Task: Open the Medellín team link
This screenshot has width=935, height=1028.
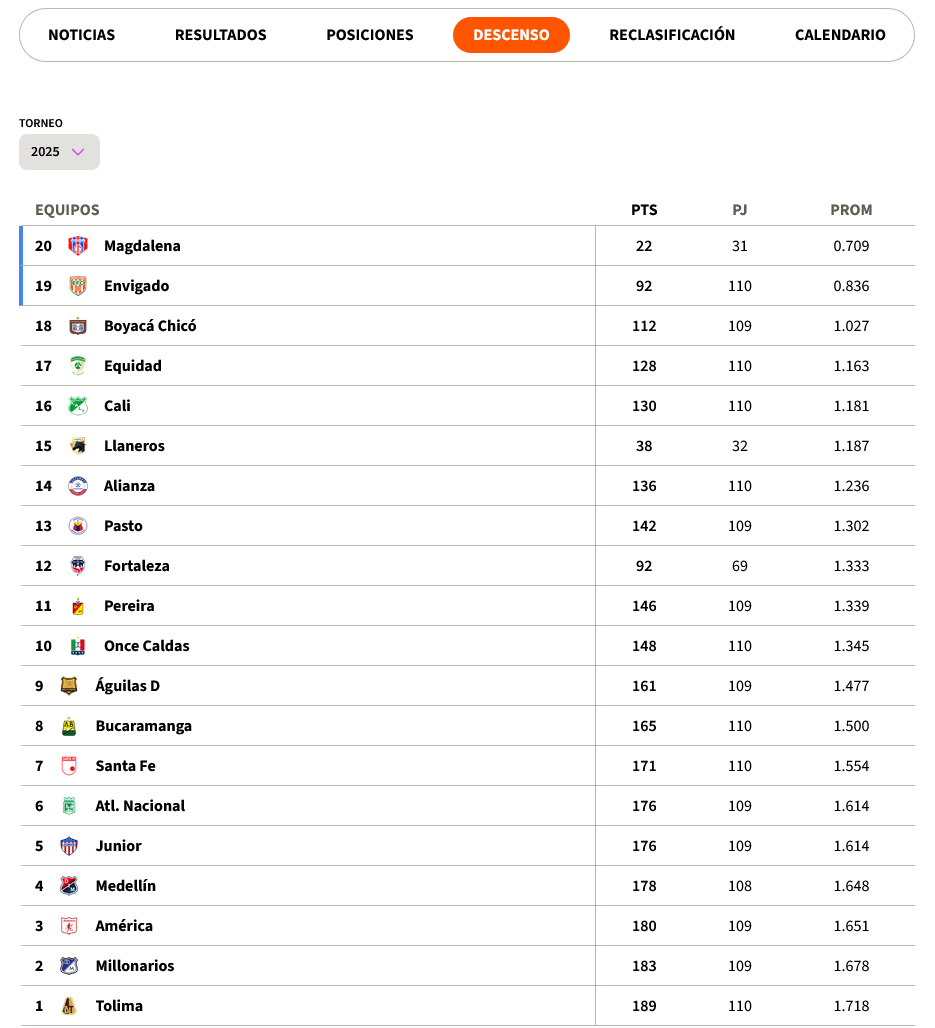Action: [126, 886]
